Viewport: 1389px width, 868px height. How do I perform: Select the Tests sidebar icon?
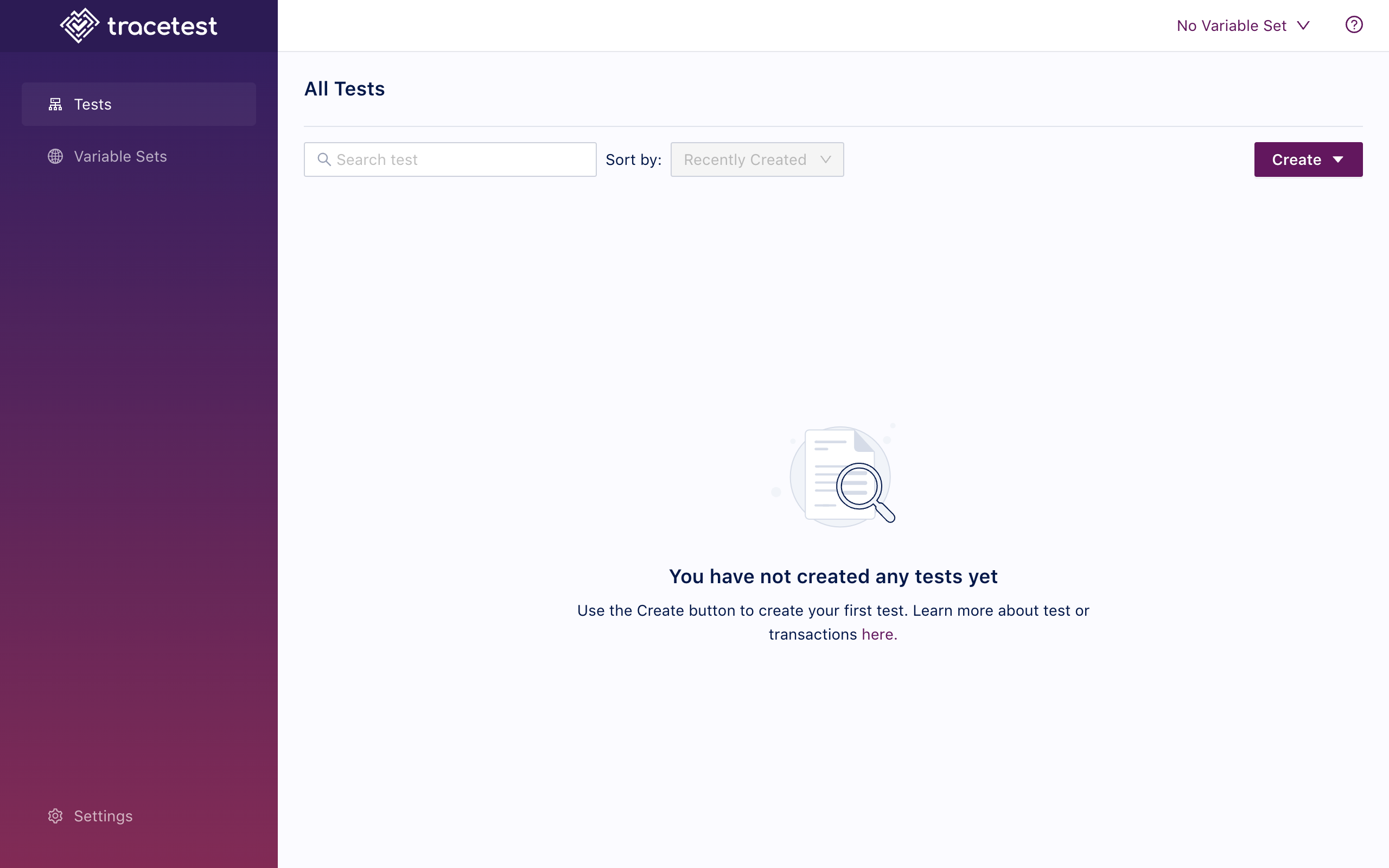(55, 104)
